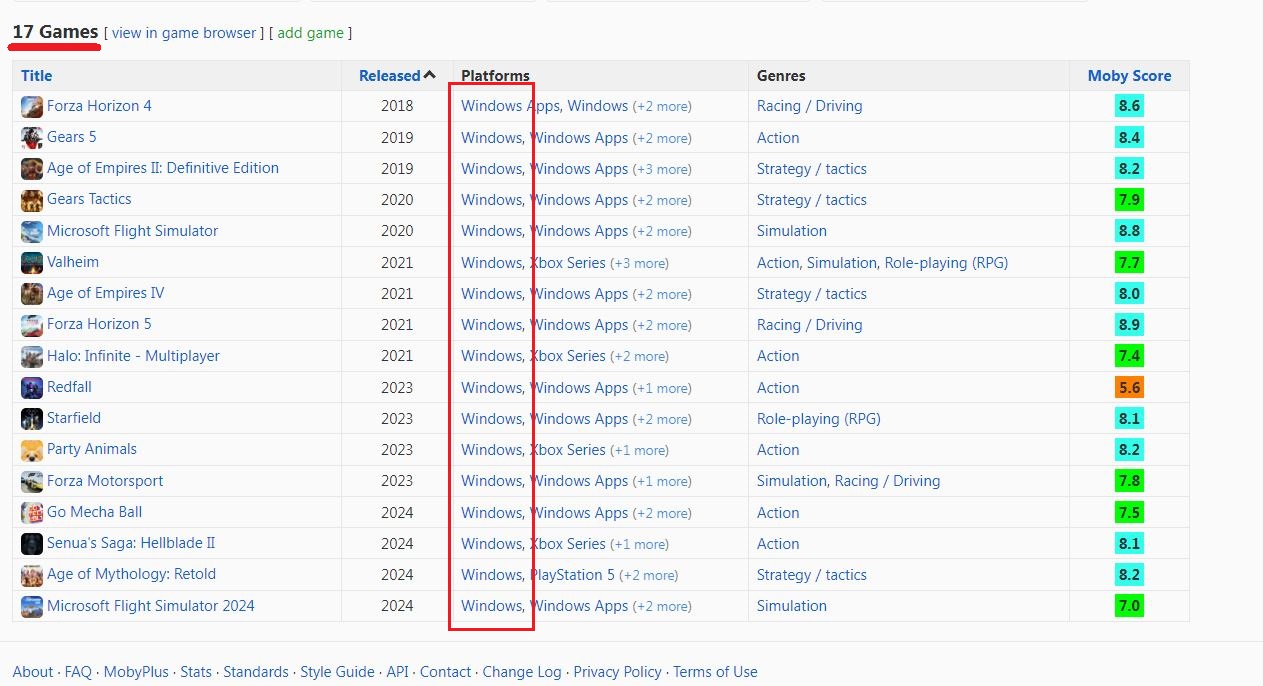The width and height of the screenshot is (1263, 686).
Task: Sort by the Moby Score column header
Action: coord(1129,76)
